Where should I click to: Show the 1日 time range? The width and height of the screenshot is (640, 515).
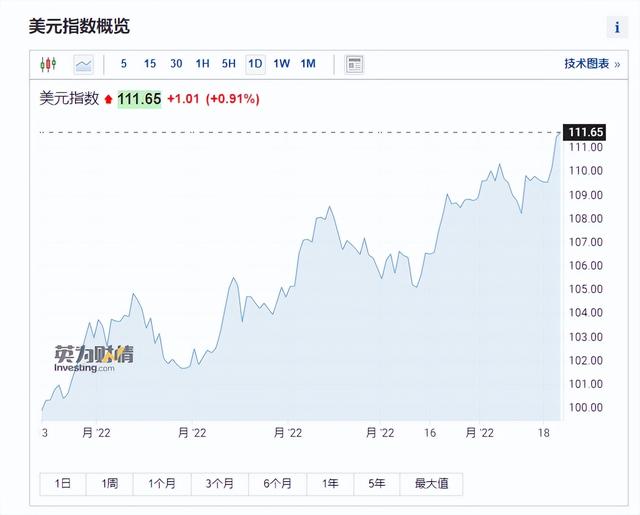pyautogui.click(x=63, y=484)
